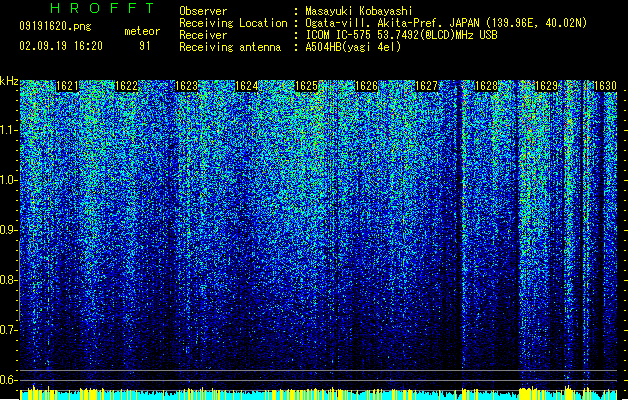The width and height of the screenshot is (629, 400).
Task: Click the Observer label
Action: click(x=203, y=11)
